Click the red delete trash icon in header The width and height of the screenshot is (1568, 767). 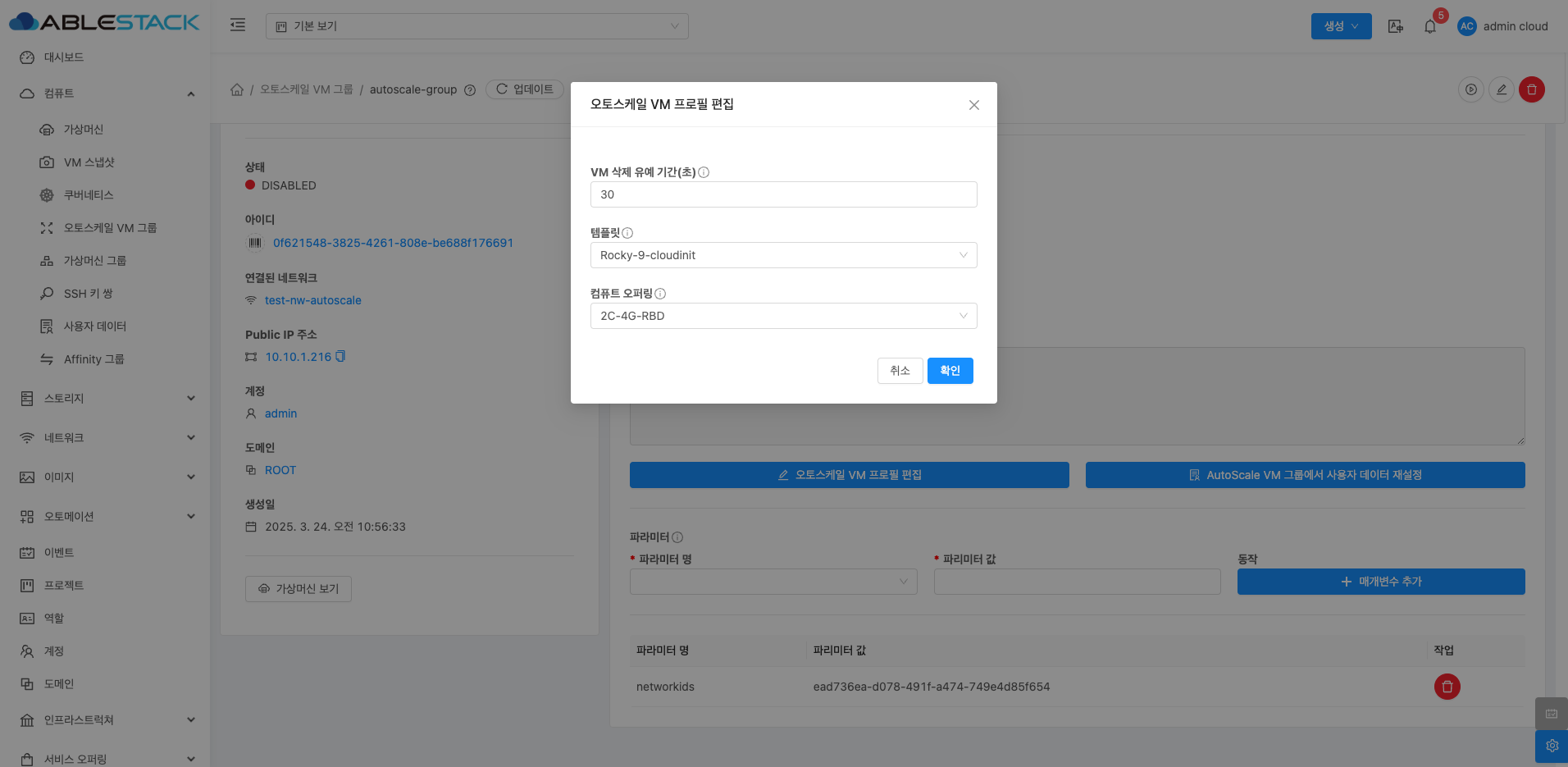pyautogui.click(x=1531, y=89)
